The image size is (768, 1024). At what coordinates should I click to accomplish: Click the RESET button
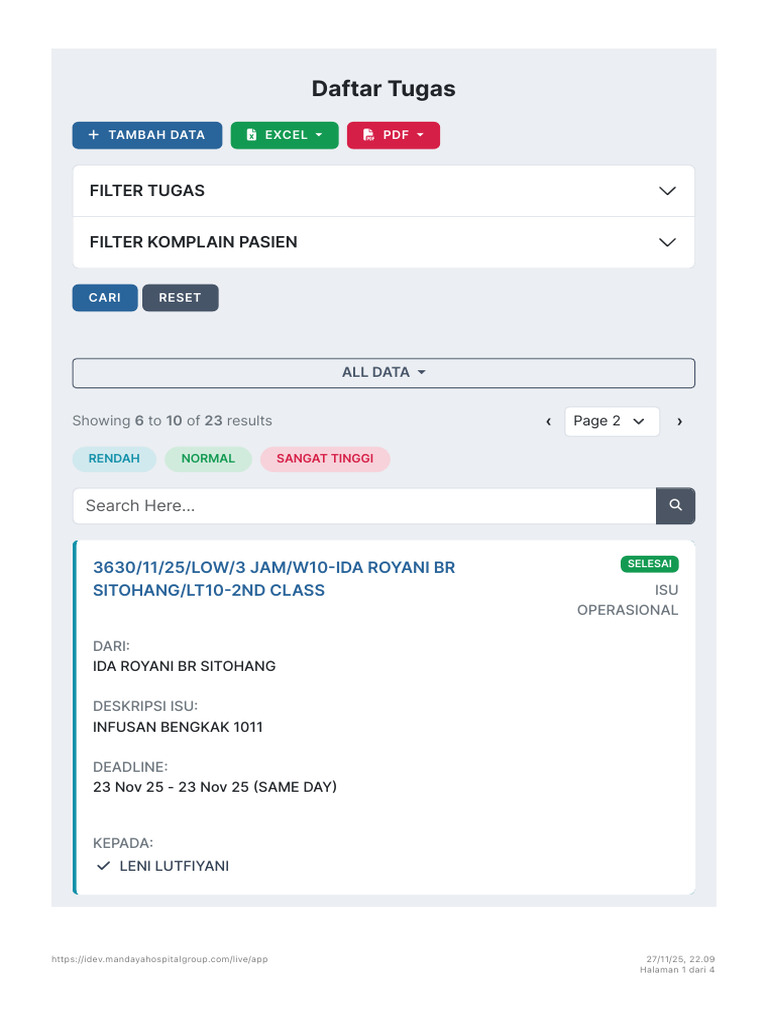180,298
